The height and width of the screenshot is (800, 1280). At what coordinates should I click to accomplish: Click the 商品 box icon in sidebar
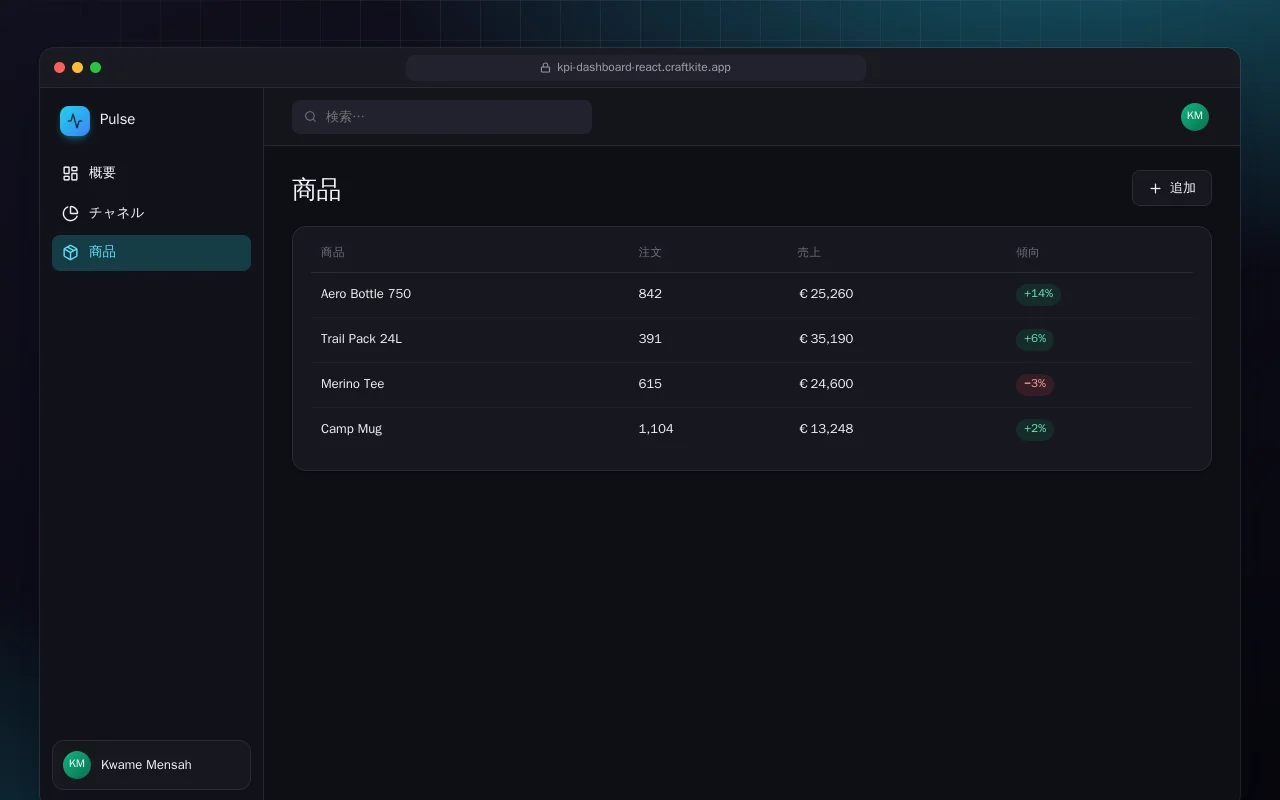pos(70,252)
